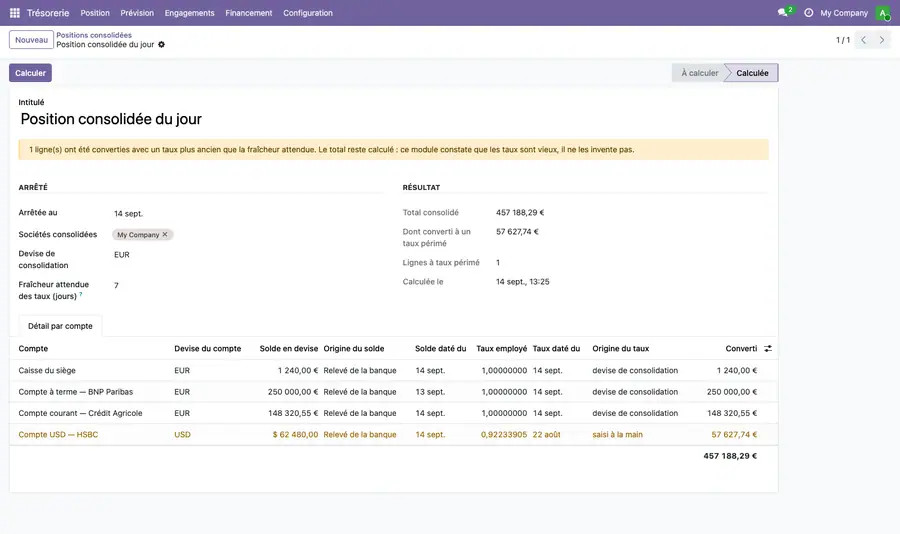The height and width of the screenshot is (534, 900).
Task: Open the Caisse du siège row
Action: pos(393,370)
